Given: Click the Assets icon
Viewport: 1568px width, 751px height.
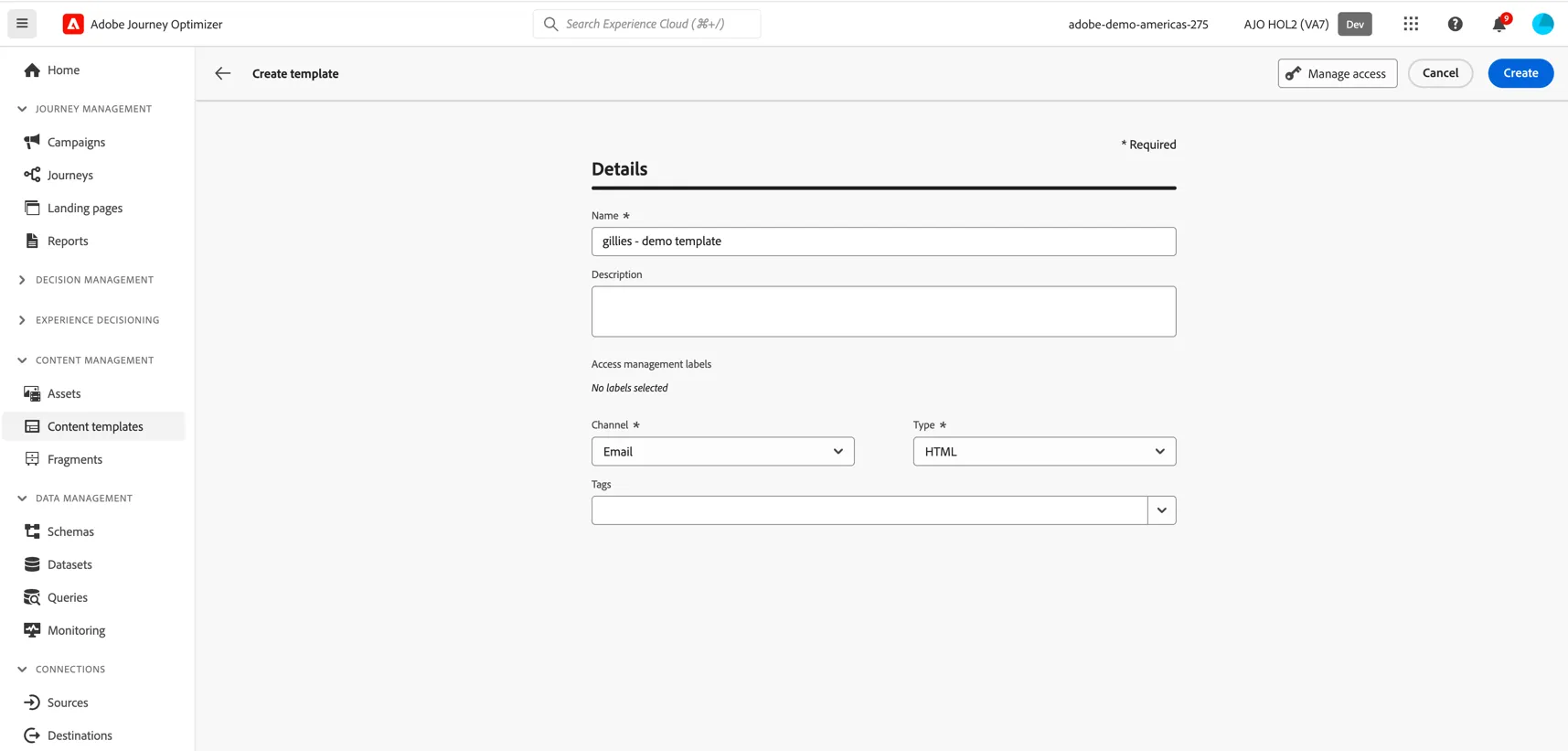Looking at the screenshot, I should tap(32, 393).
